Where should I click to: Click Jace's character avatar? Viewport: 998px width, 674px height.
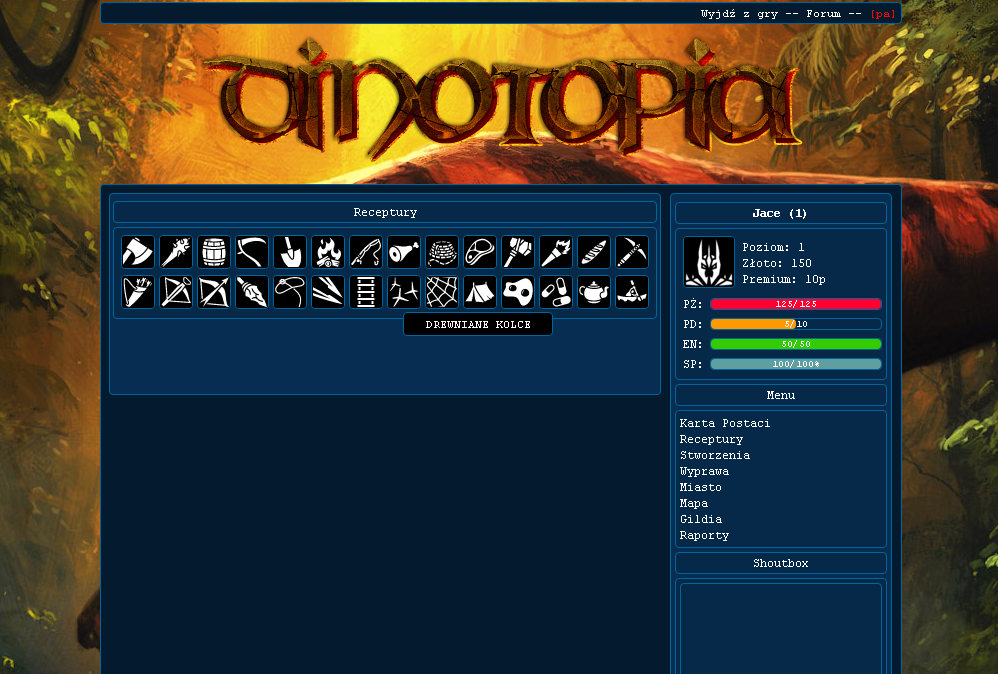point(708,262)
